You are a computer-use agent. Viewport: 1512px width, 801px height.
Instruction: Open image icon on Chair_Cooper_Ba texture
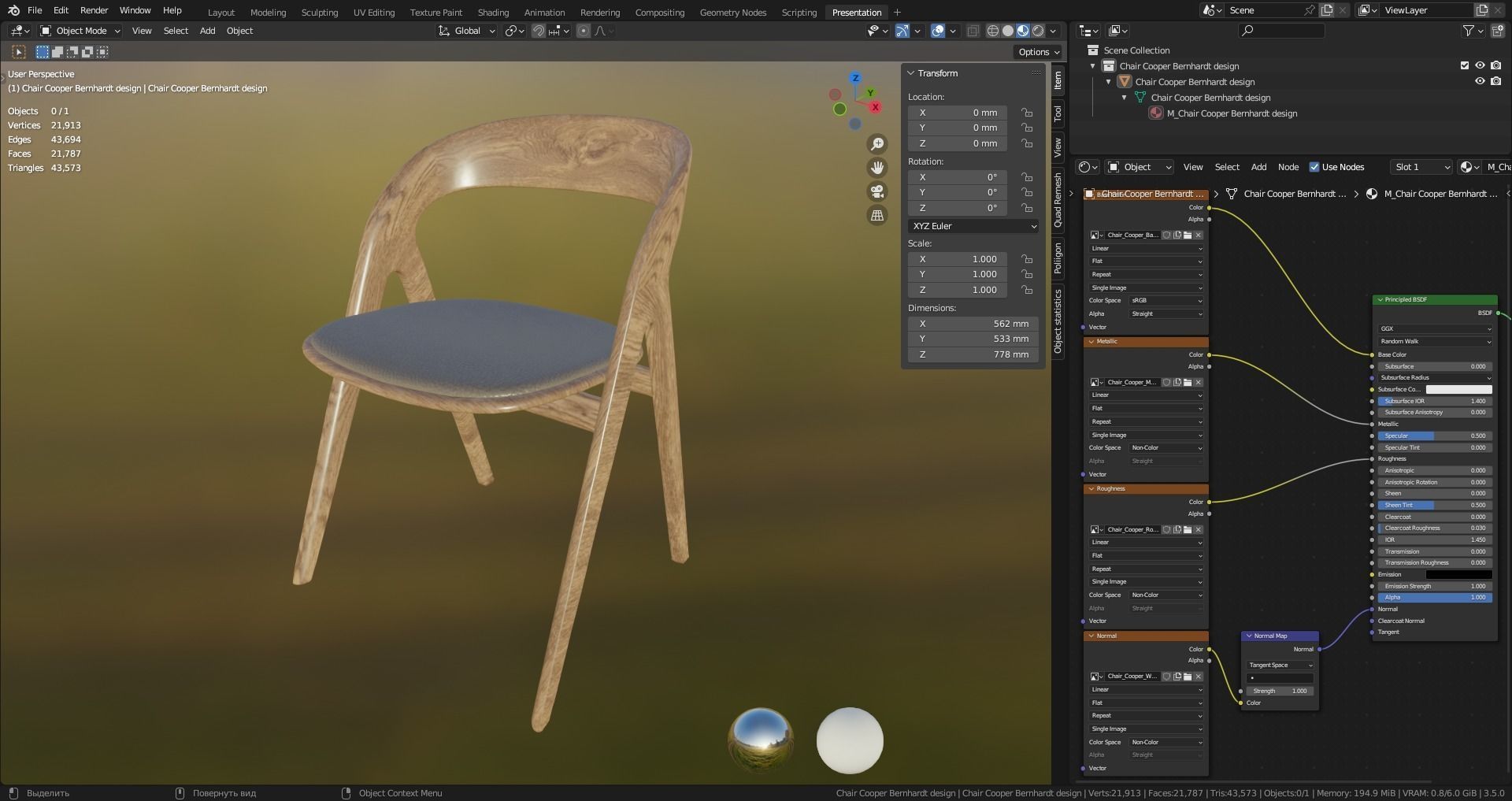click(x=1188, y=235)
